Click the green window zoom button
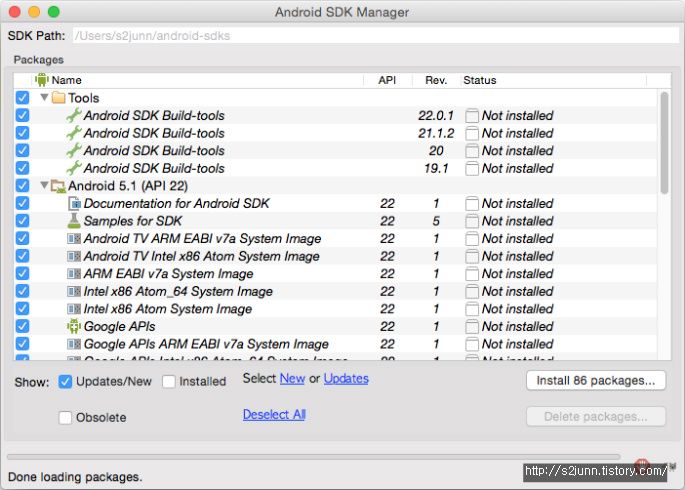 point(54,12)
